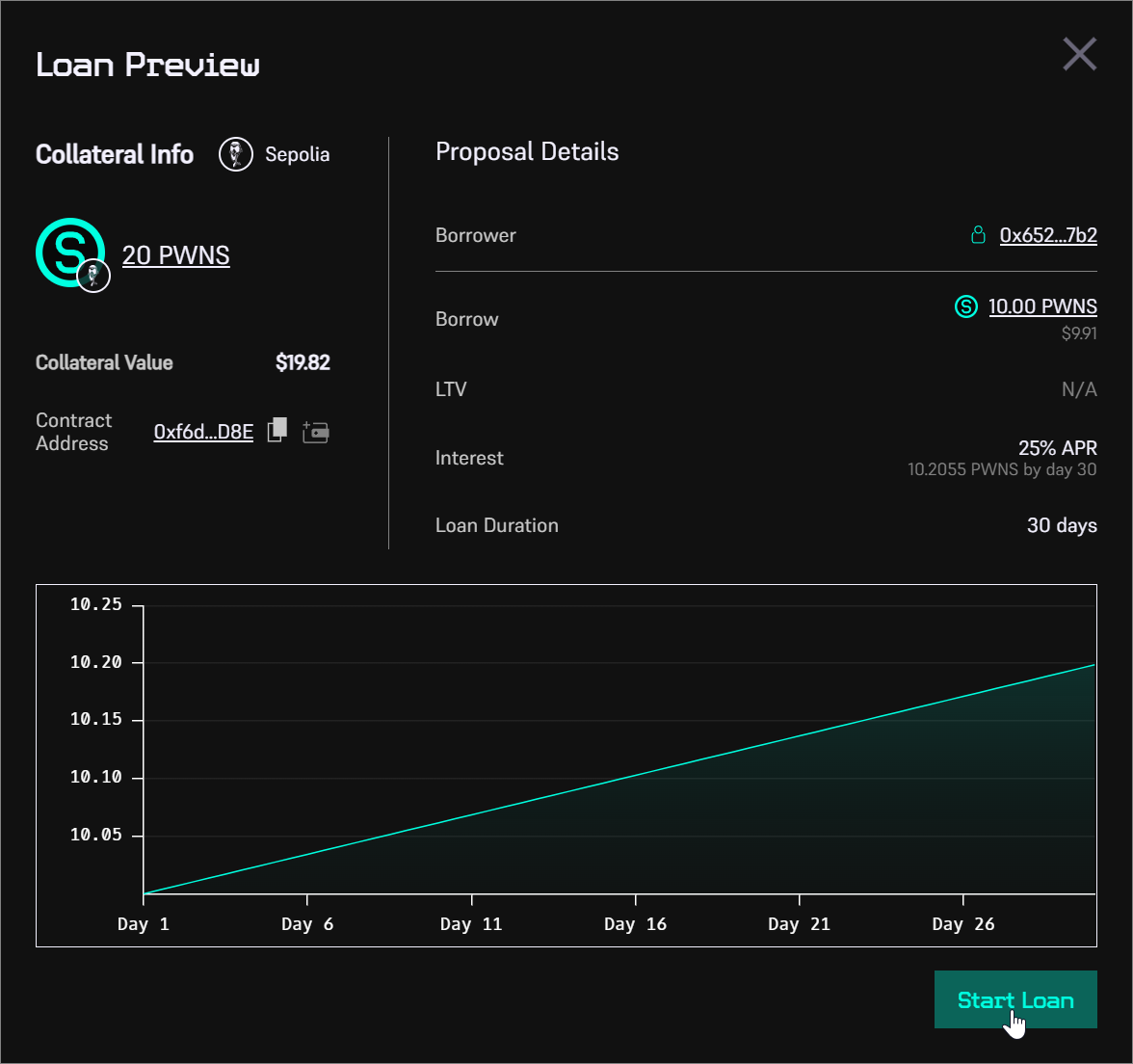Open the 20 PWNS collateral link
The image size is (1133, 1064).
coord(175,255)
